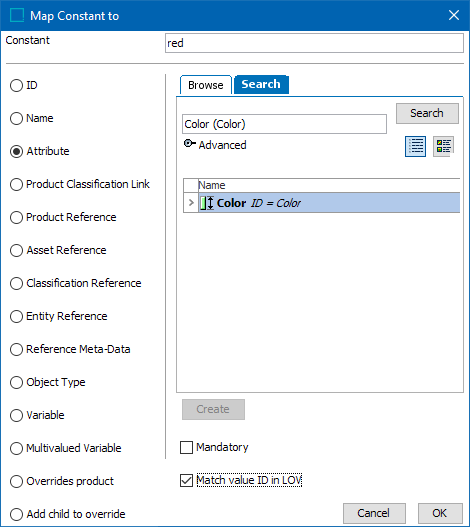The width and height of the screenshot is (470, 527).
Task: Expand the Advanced search options
Action: click(x=222, y=145)
